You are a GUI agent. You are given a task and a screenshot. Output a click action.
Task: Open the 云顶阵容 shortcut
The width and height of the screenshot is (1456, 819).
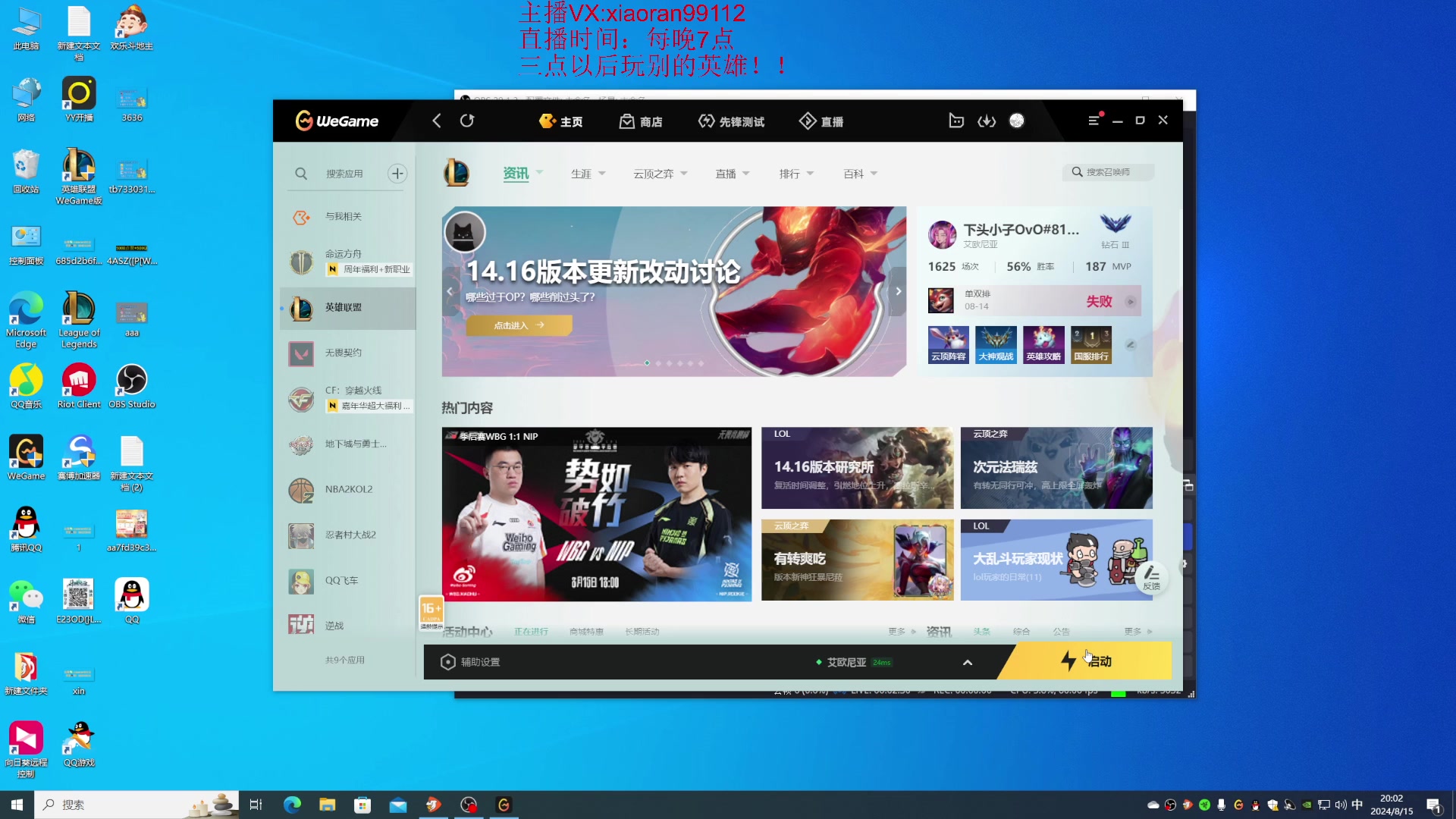[x=949, y=345]
